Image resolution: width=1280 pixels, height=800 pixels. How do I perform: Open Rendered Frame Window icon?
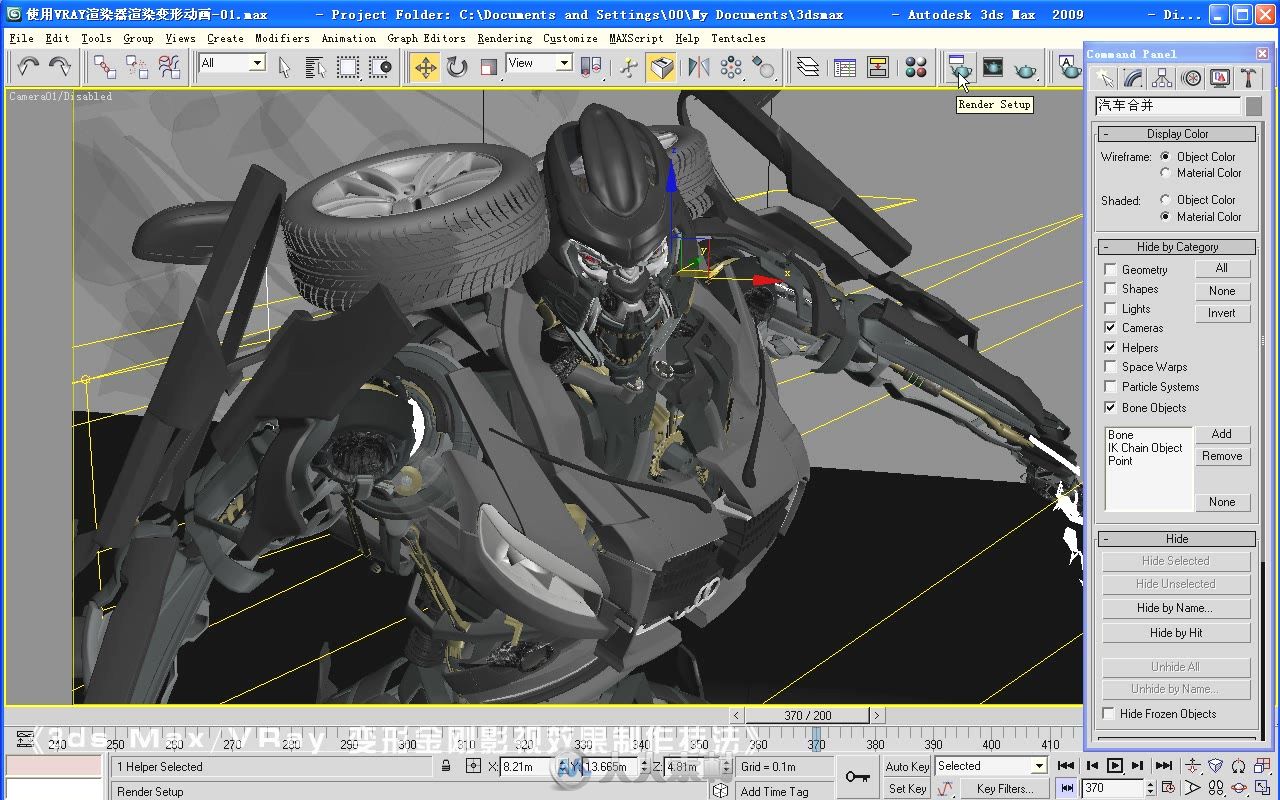(x=993, y=67)
